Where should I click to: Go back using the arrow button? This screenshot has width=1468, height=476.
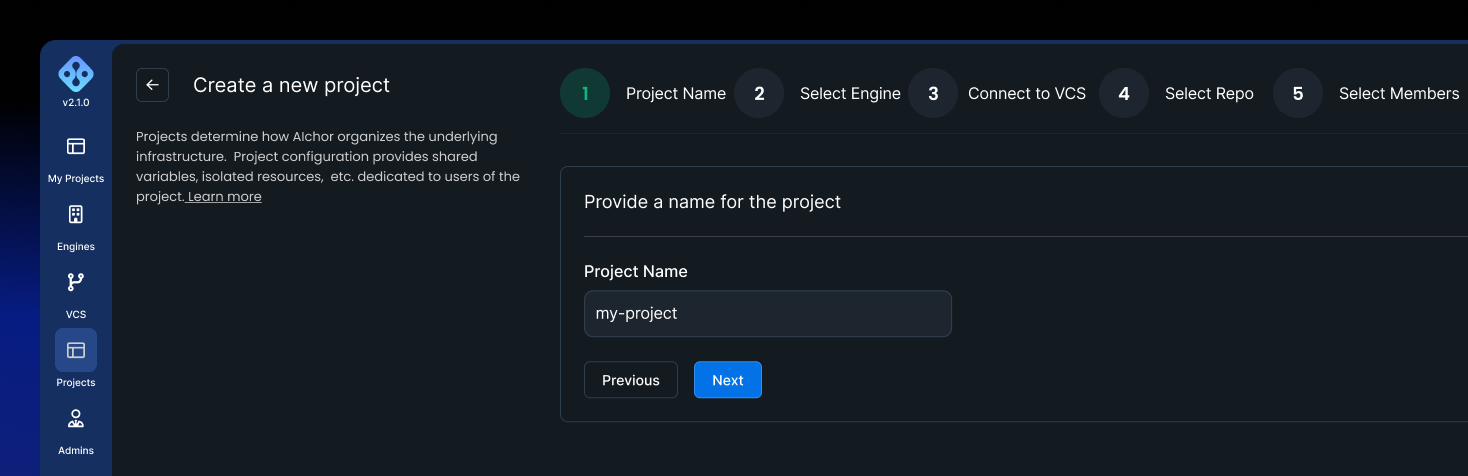click(152, 85)
